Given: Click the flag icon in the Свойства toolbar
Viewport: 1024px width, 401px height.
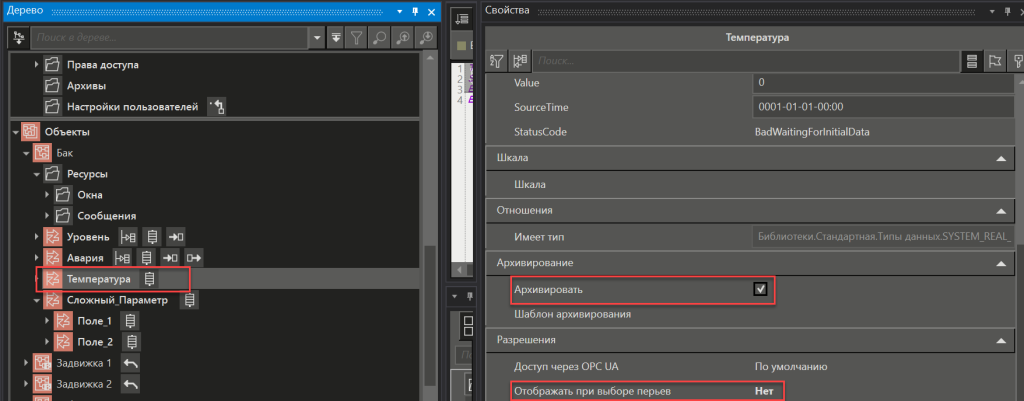Looking at the screenshot, I should 994,62.
